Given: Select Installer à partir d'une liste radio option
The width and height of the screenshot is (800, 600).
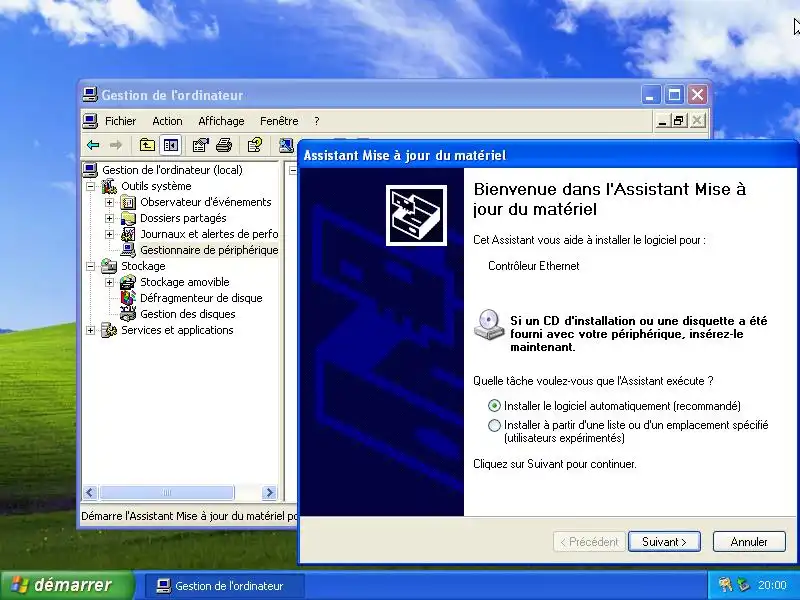Looking at the screenshot, I should (494, 426).
